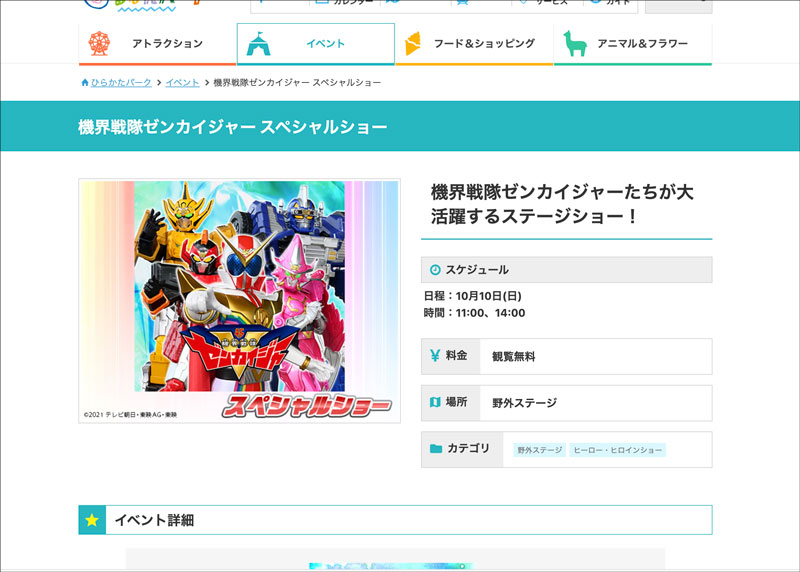Follow the イベント breadcrumb link

182,82
